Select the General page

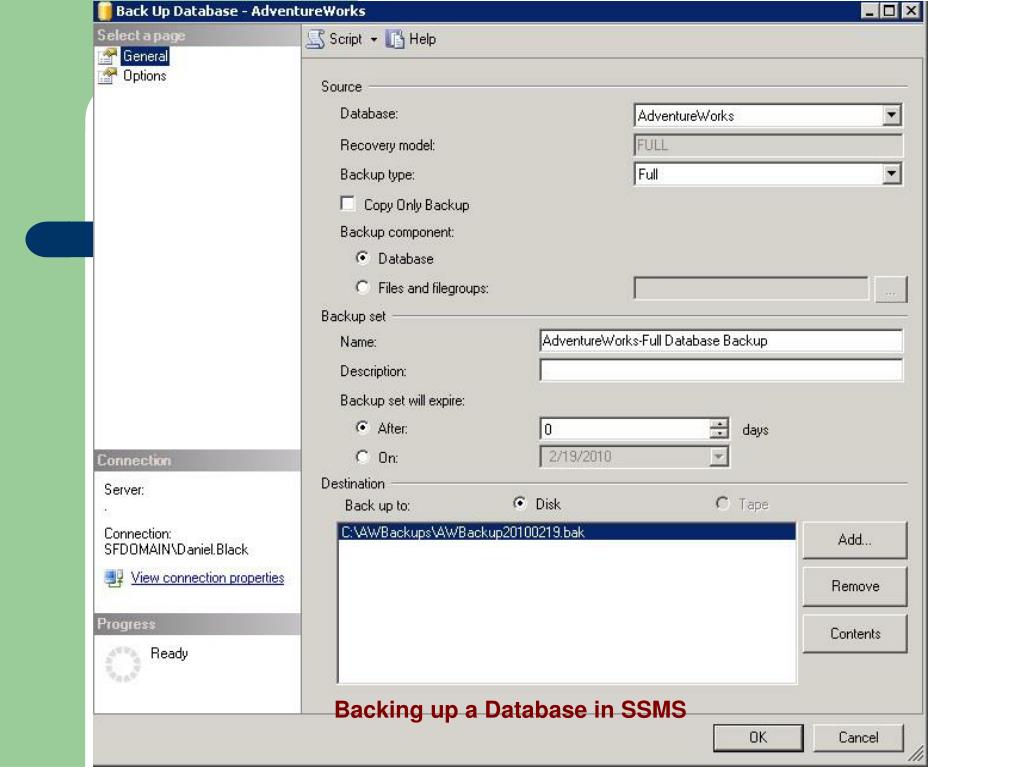(145, 56)
